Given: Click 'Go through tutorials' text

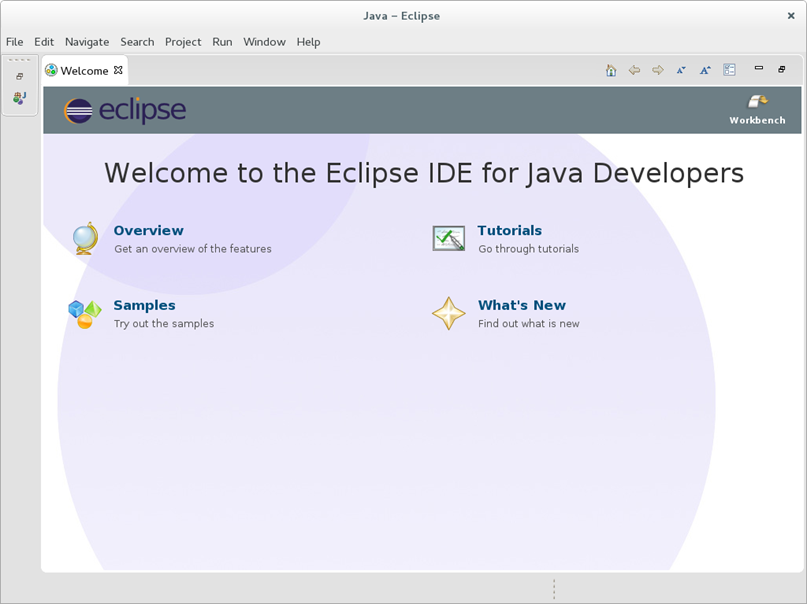Looking at the screenshot, I should pyautogui.click(x=529, y=249).
